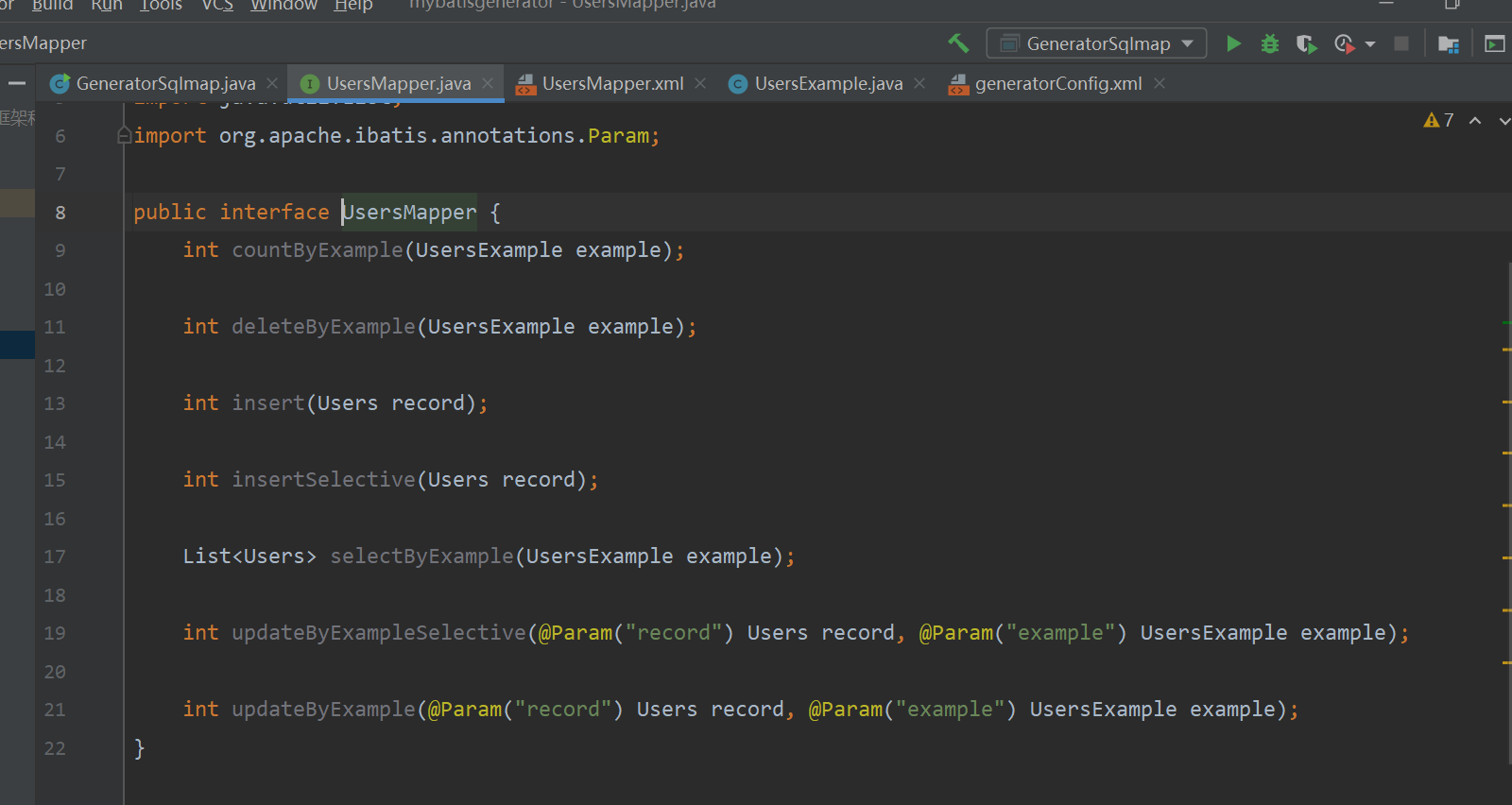The height and width of the screenshot is (805, 1512).
Task: Click the UsersMapper interface name
Action: click(x=409, y=212)
